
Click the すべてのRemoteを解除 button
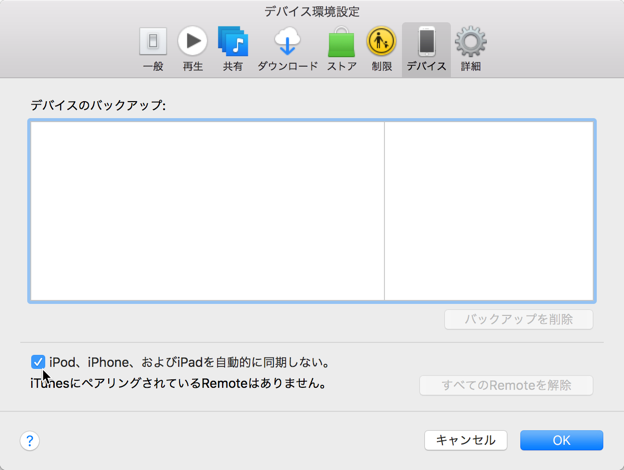pyautogui.click(x=506, y=386)
